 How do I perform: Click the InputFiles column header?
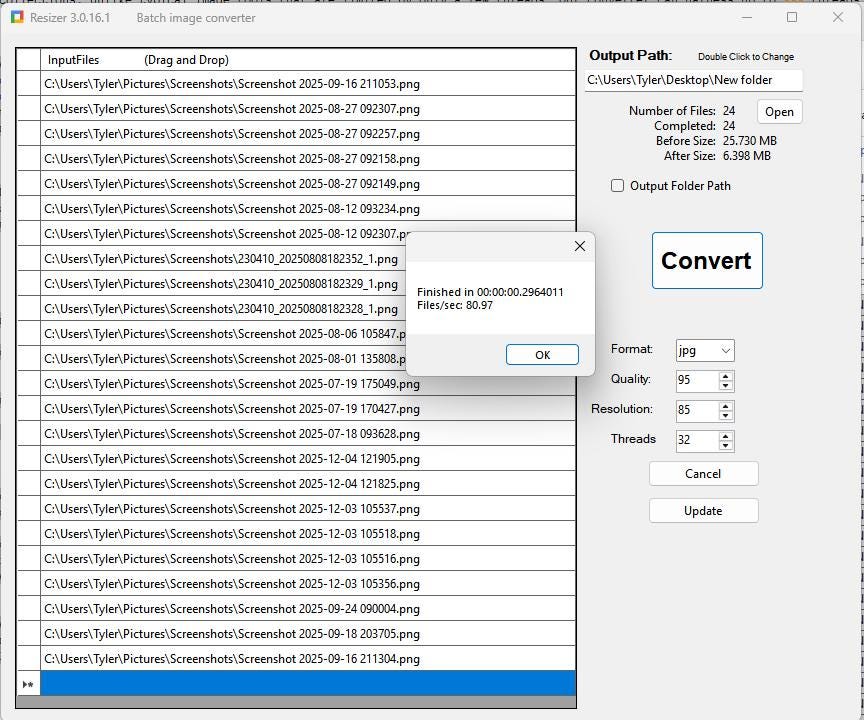point(308,59)
